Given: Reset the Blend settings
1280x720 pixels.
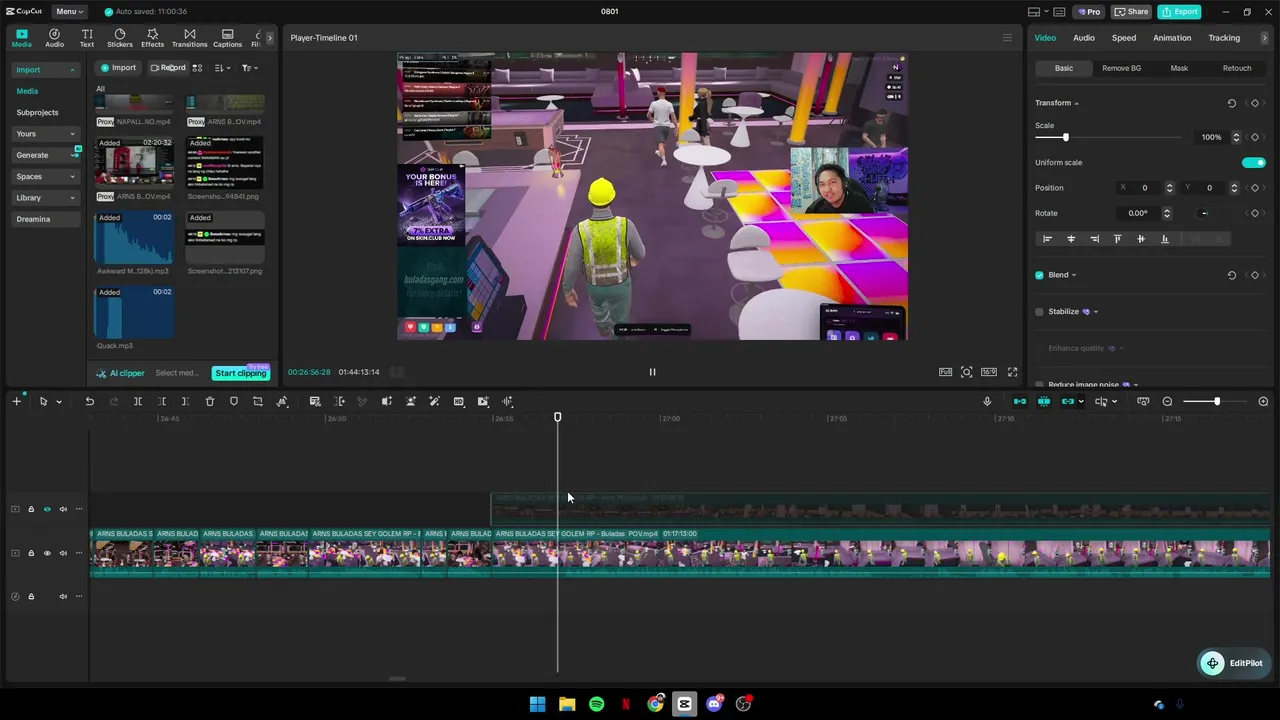Looking at the screenshot, I should pyautogui.click(x=1231, y=275).
